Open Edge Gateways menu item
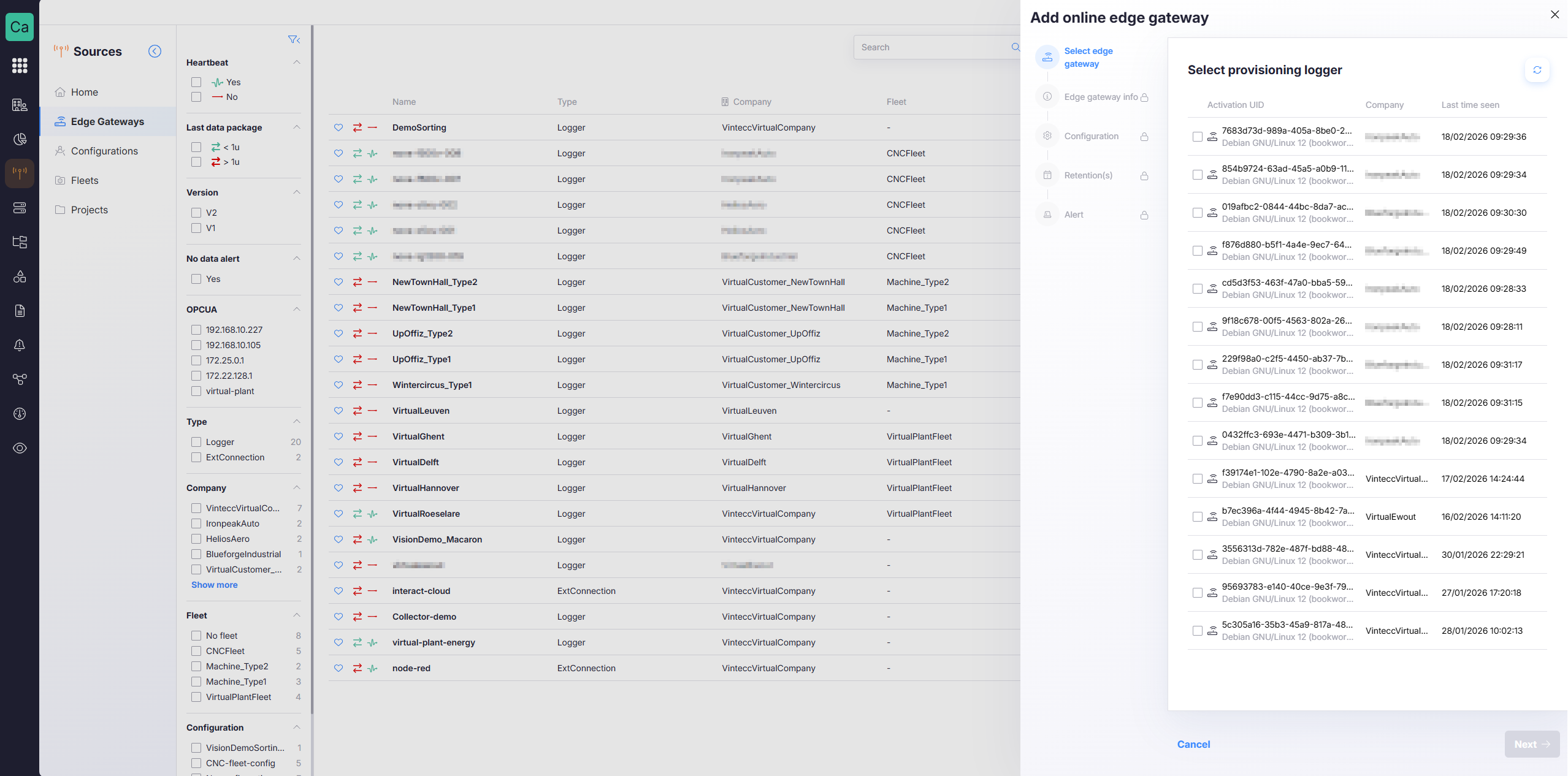The image size is (1568, 776). point(108,121)
